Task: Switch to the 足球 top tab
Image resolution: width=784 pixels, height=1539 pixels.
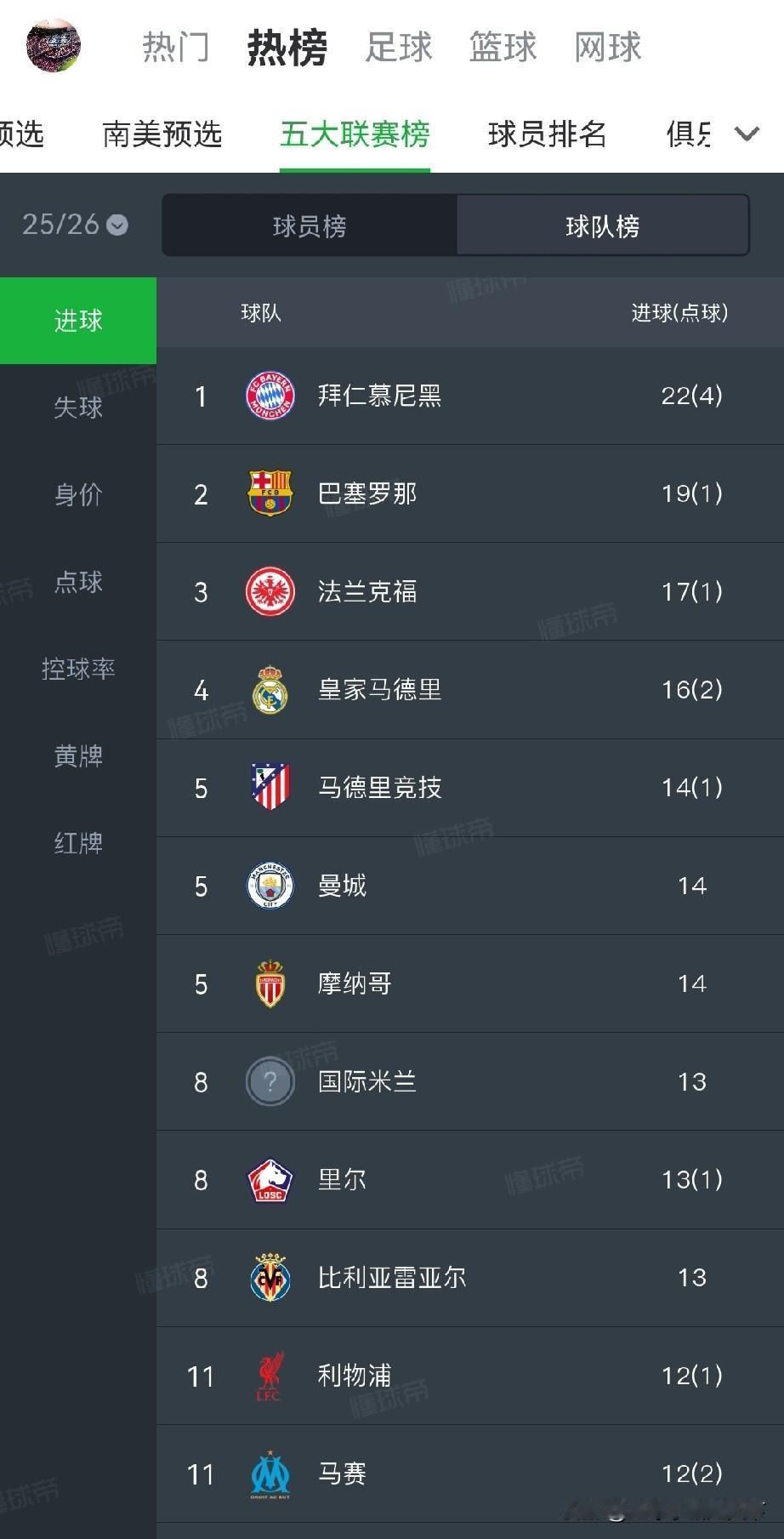Action: pos(399,47)
